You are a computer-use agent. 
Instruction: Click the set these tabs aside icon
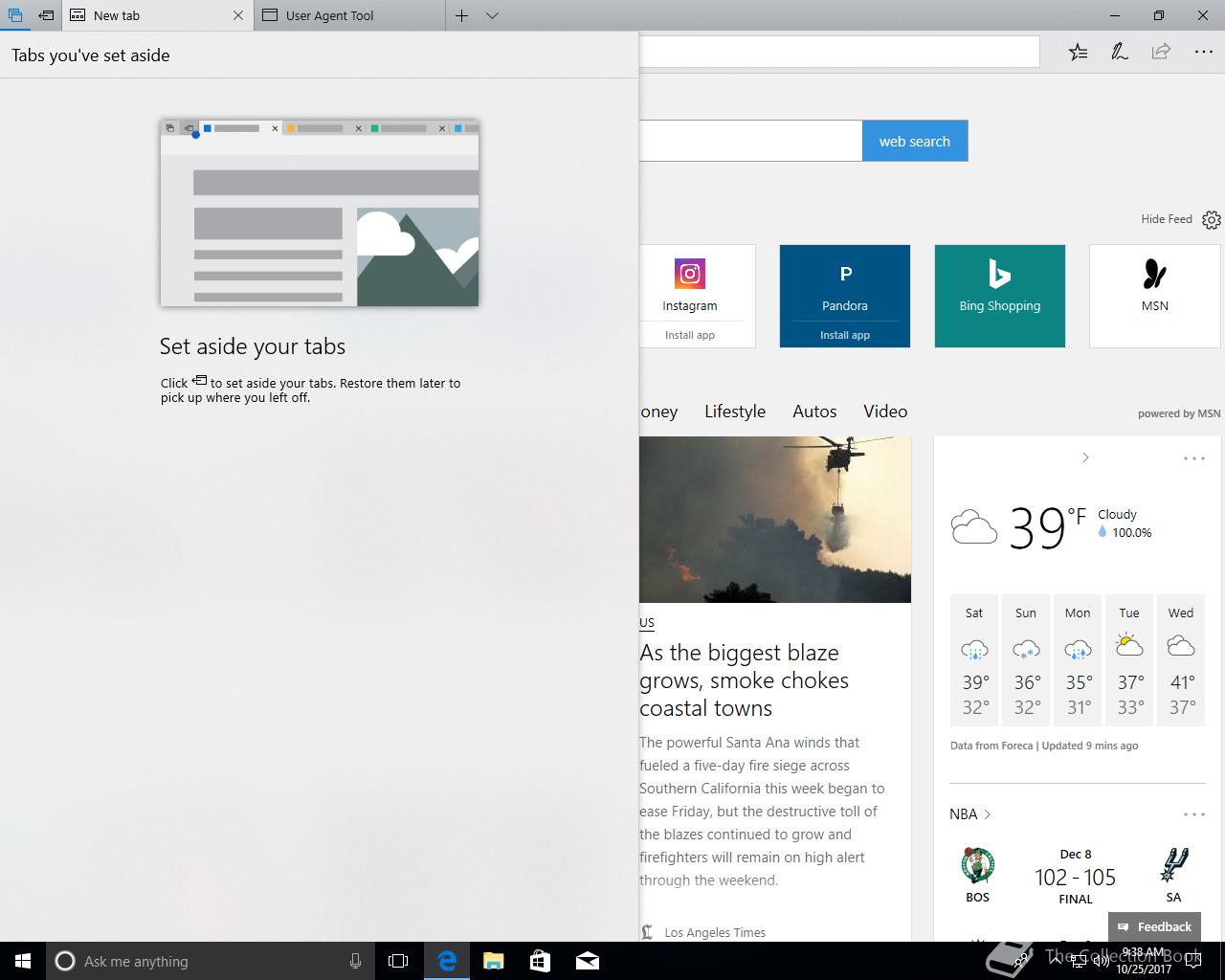(45, 15)
